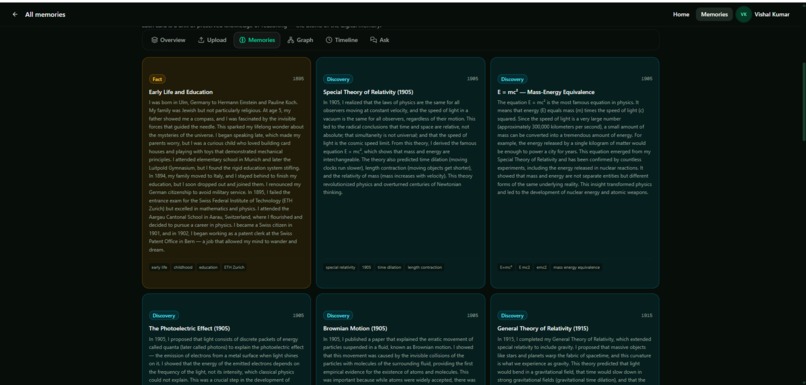Select the Memories button in top navigation
The image size is (806, 385).
pyautogui.click(x=714, y=14)
